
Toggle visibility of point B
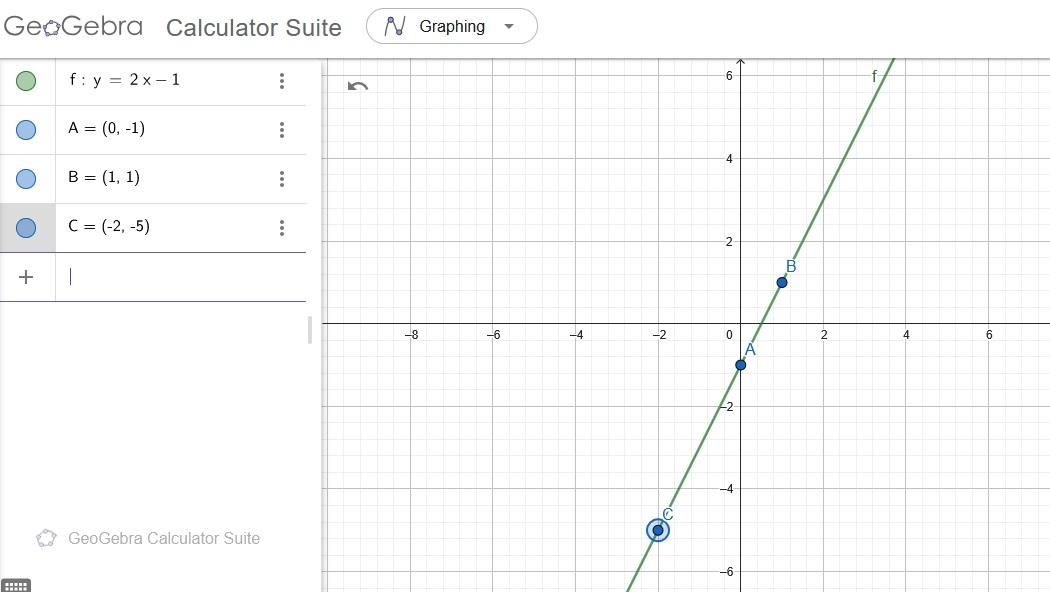pos(26,178)
